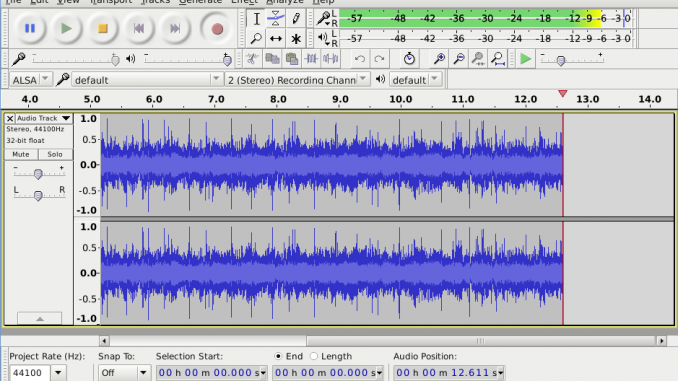Select the Selection (I-beam) tool

tap(256, 19)
